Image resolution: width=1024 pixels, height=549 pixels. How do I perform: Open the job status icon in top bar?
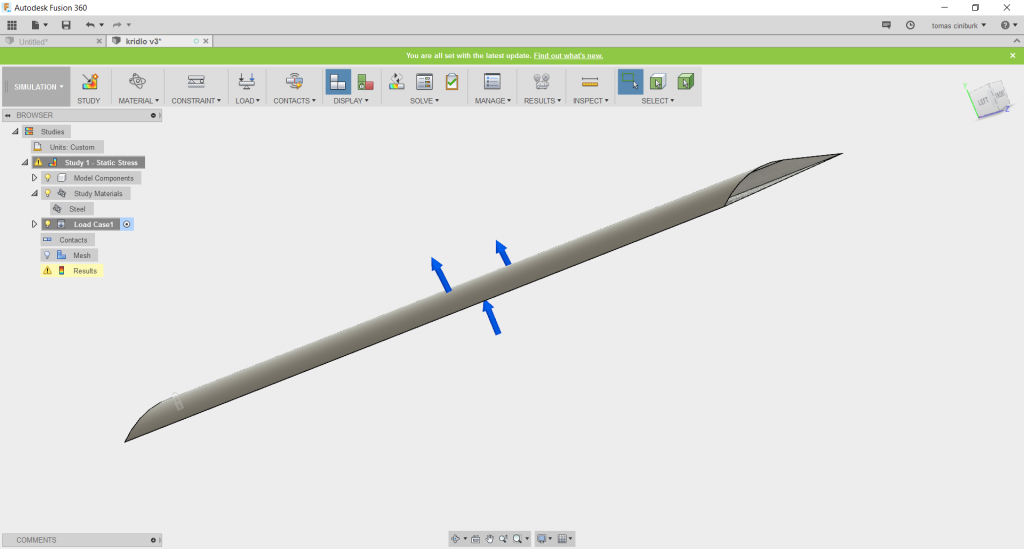tap(909, 24)
